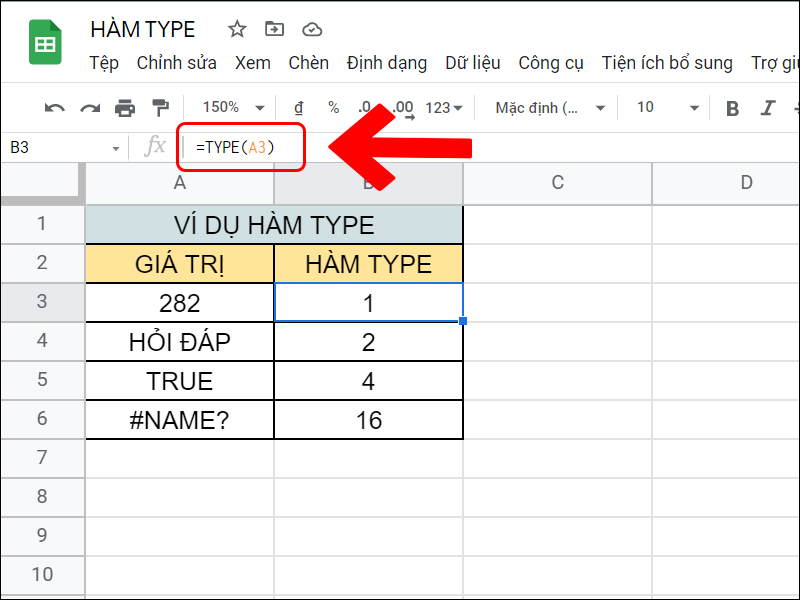Open the 150% zoom dropdown
The height and width of the screenshot is (600, 800).
[x=234, y=107]
